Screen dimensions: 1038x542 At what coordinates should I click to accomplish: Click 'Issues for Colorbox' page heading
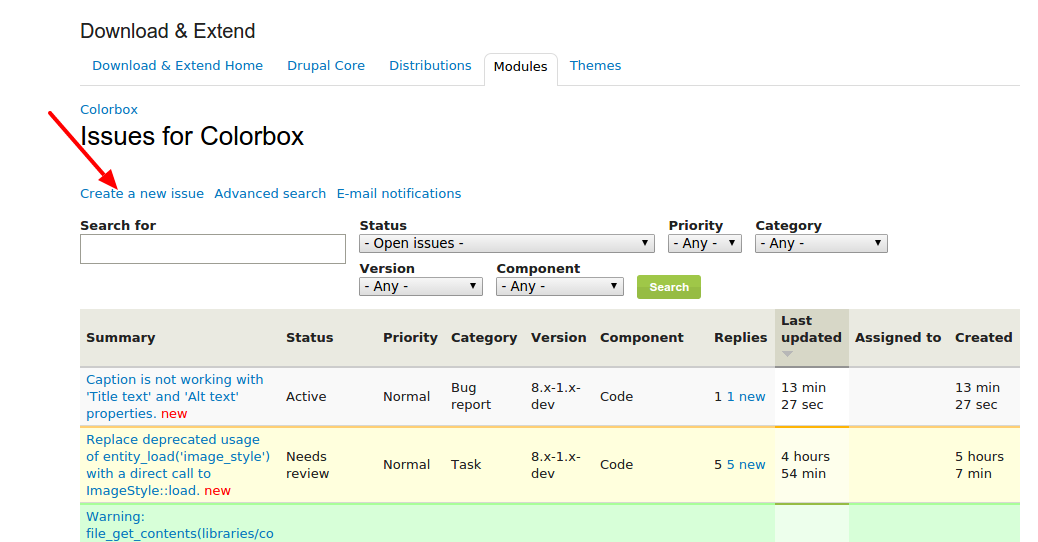click(x=192, y=136)
